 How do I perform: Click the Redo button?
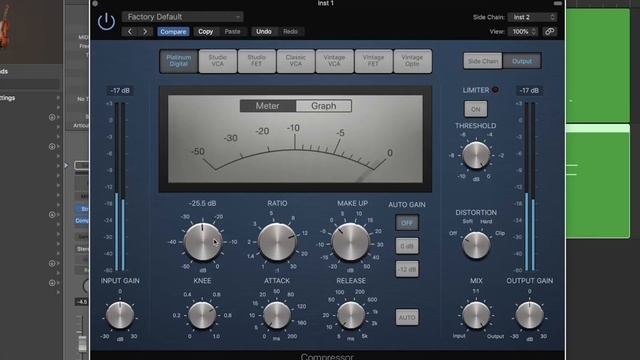click(290, 31)
